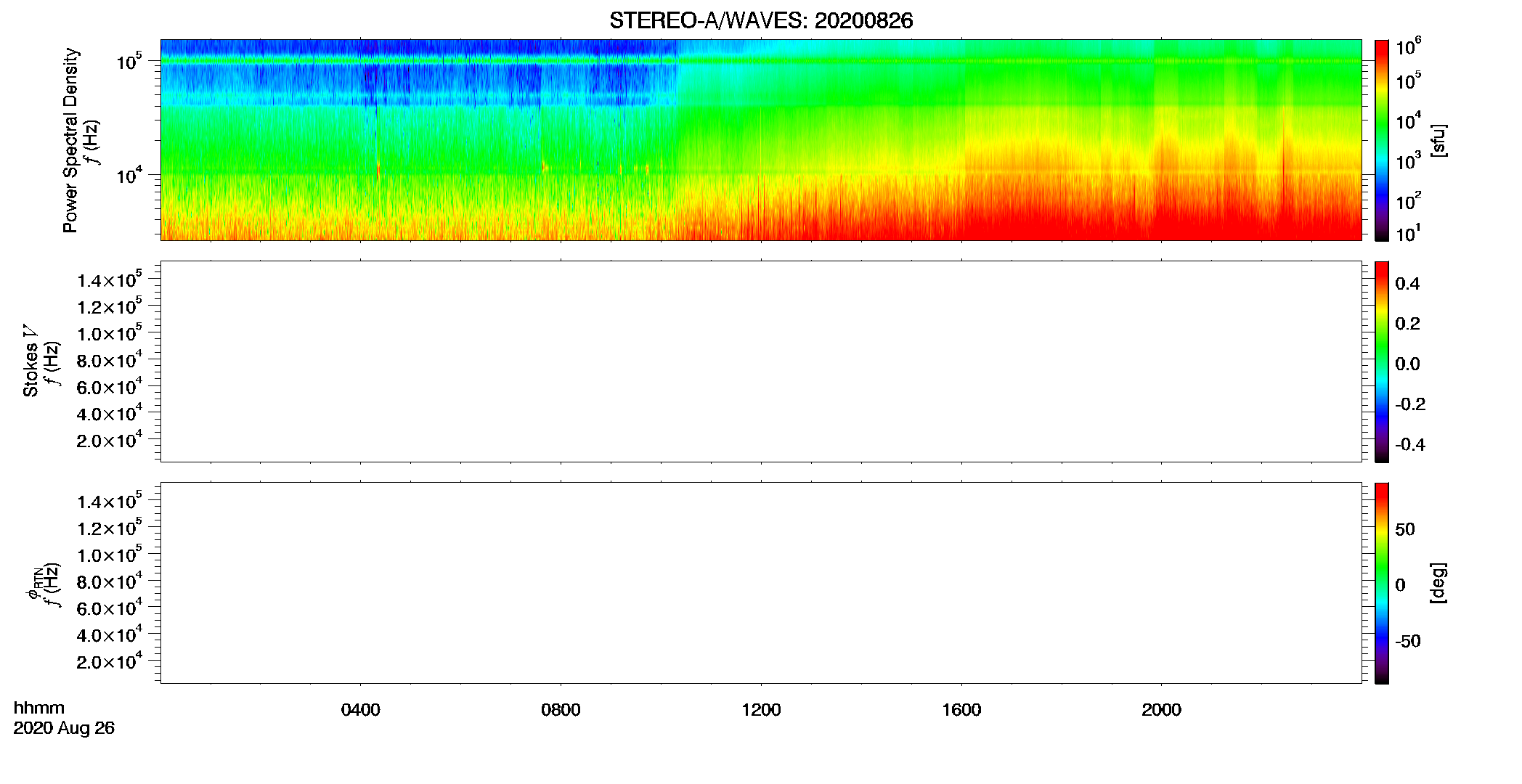This screenshot has width=1522, height=784.
Task: Select the "10^4" frequency tick of the spectrogram y-axis
Action: (x=129, y=175)
